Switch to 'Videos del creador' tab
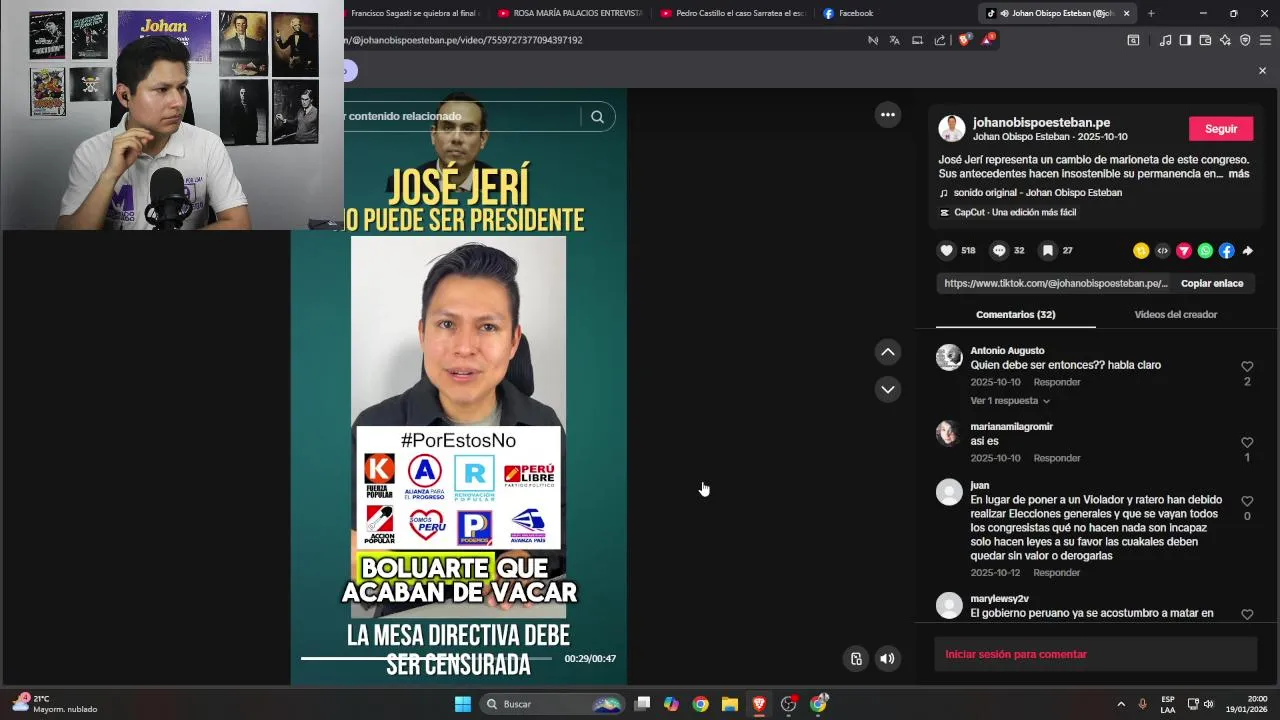The image size is (1280, 720). (x=1175, y=314)
